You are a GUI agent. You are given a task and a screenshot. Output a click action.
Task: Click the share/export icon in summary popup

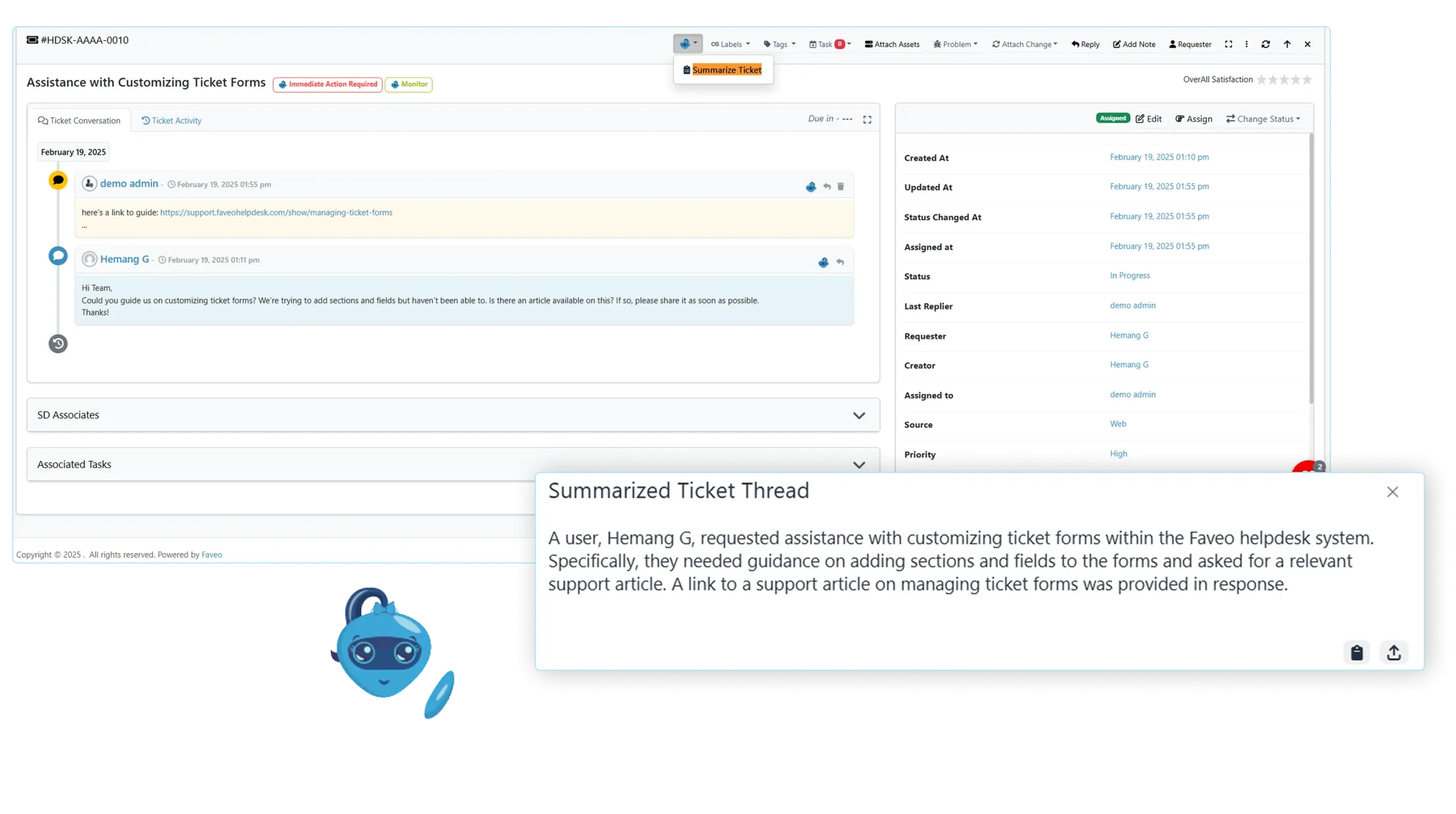pyautogui.click(x=1393, y=652)
